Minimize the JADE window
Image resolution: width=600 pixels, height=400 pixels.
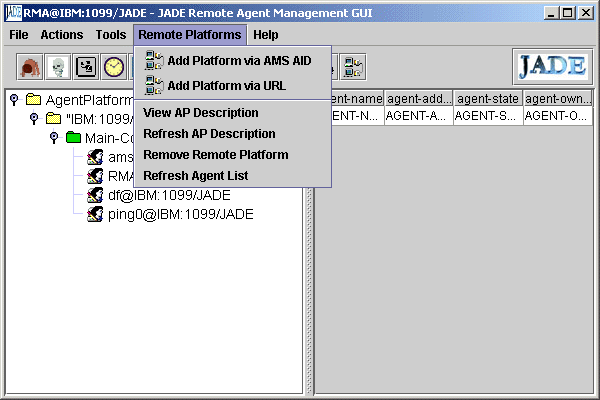point(551,13)
